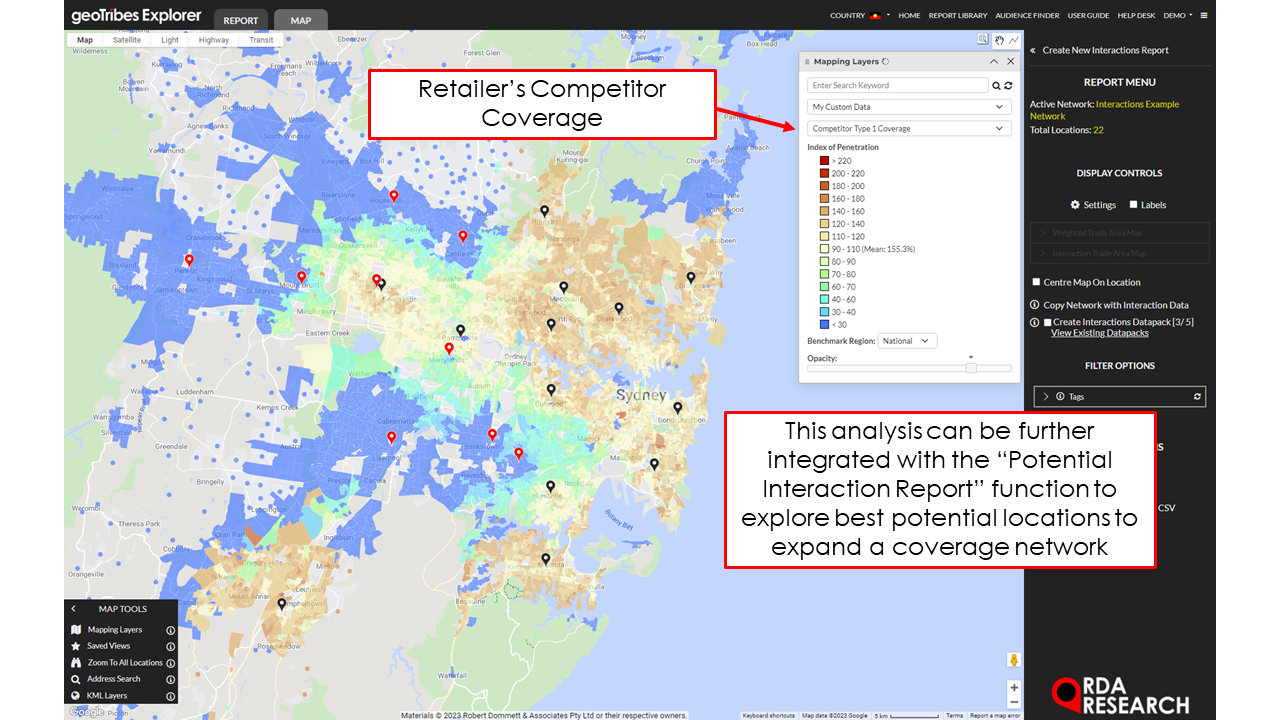
Task: Collapse the Map Tools panel
Action: click(x=73, y=608)
